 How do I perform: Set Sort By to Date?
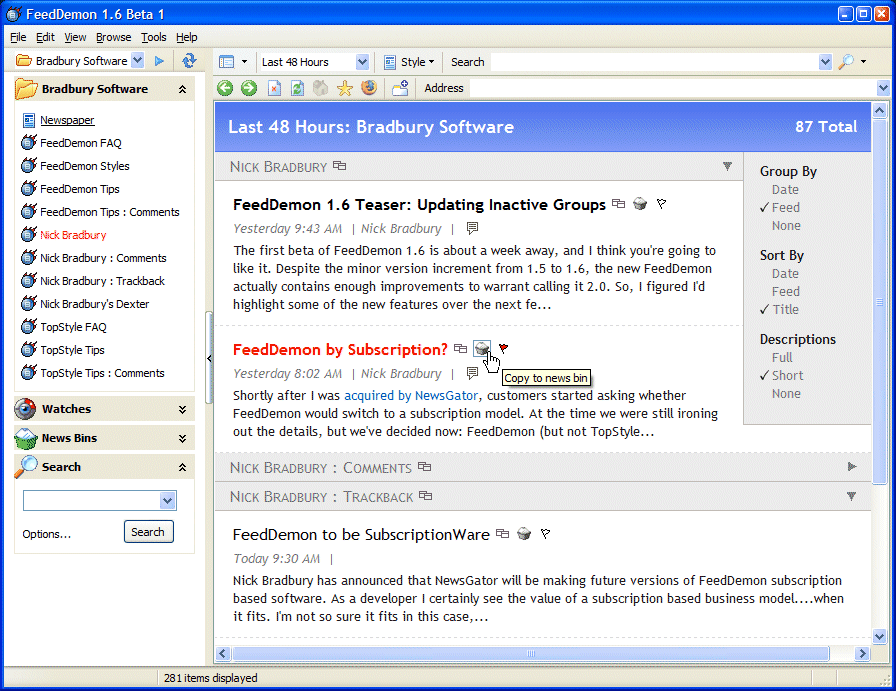coord(785,274)
